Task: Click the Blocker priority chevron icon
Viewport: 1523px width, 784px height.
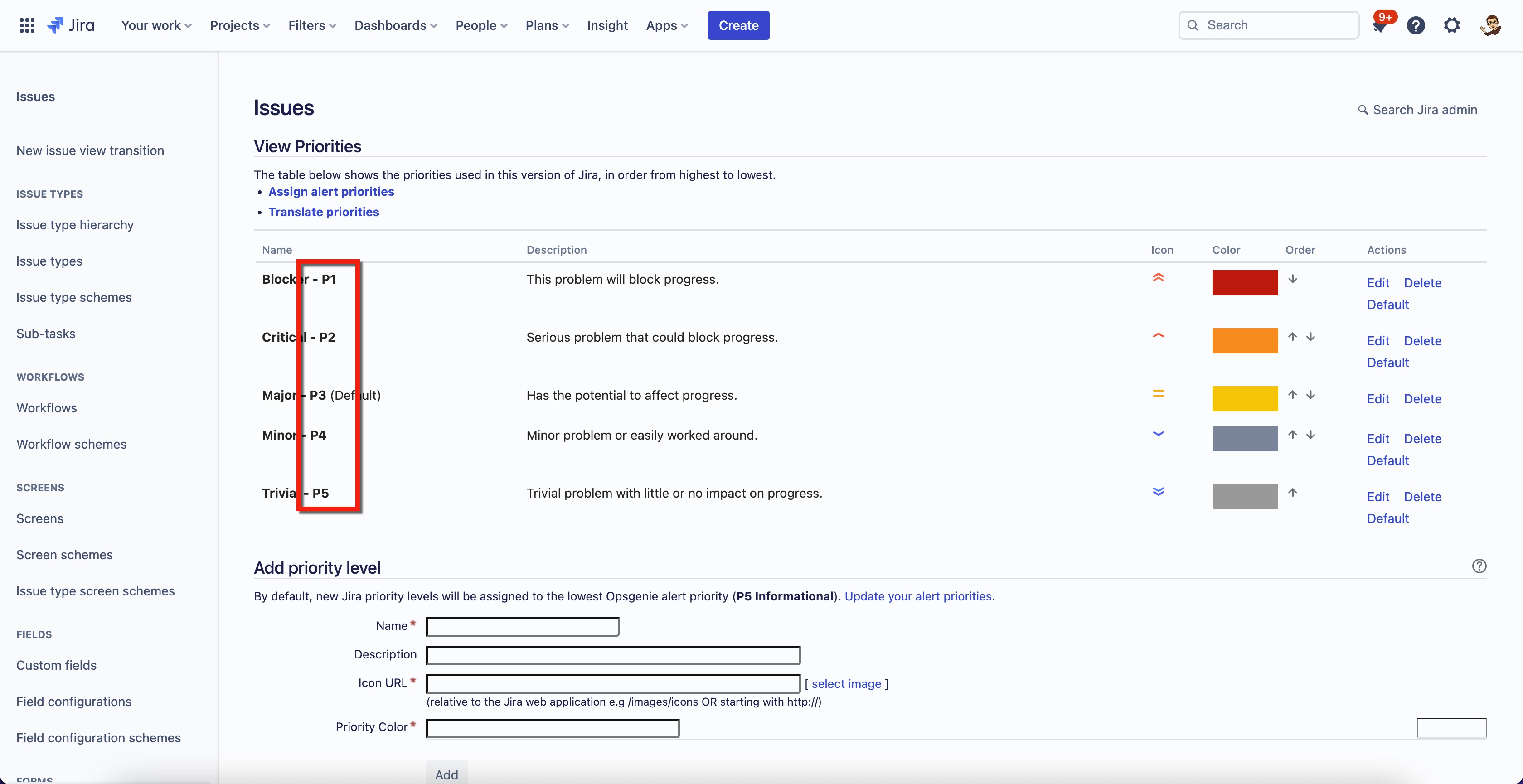Action: point(1158,278)
